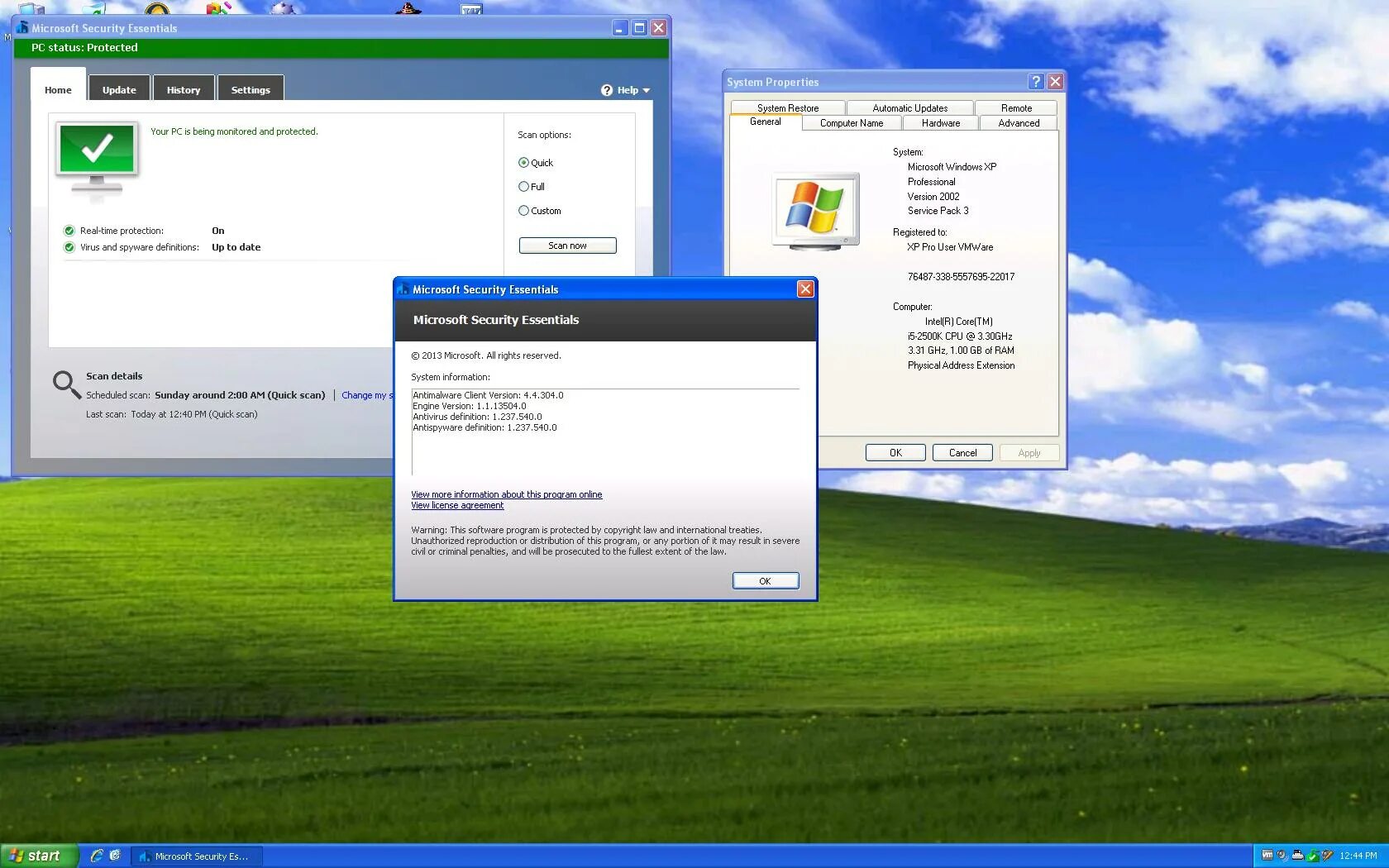This screenshot has width=1389, height=868.
Task: Open the Computer Name tab
Action: [x=852, y=122]
